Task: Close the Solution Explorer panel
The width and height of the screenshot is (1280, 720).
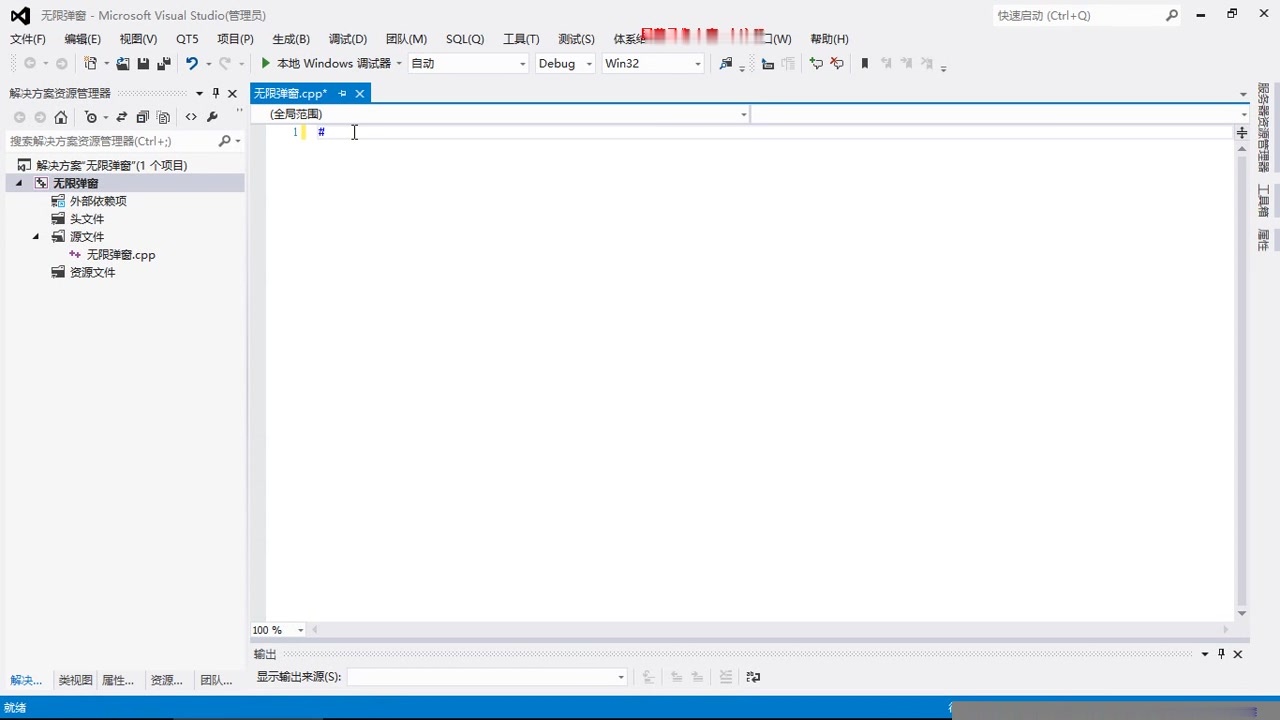Action: pyautogui.click(x=232, y=93)
